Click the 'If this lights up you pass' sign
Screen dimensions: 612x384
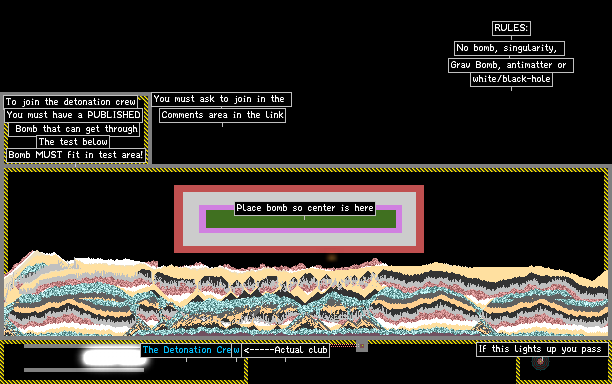(542, 349)
